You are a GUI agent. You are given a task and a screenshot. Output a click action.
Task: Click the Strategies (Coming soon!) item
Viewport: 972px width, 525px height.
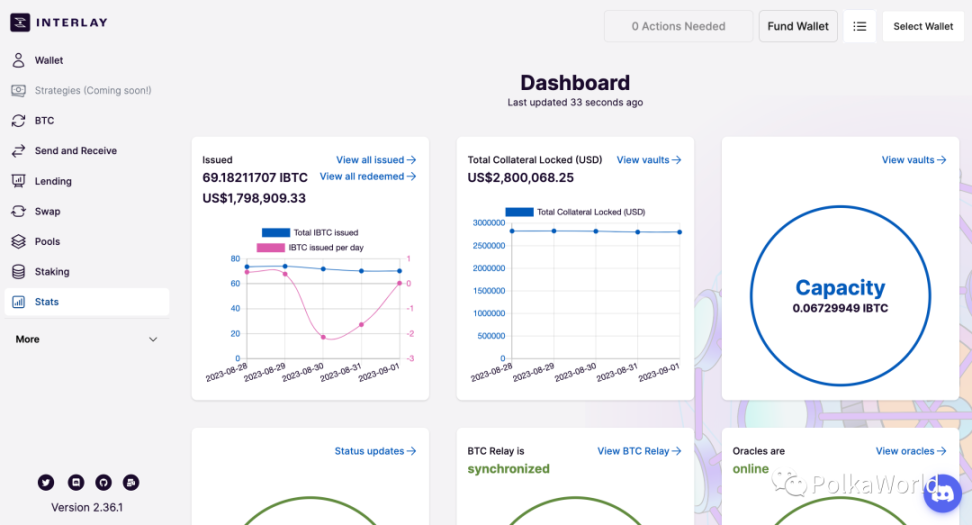(87, 90)
